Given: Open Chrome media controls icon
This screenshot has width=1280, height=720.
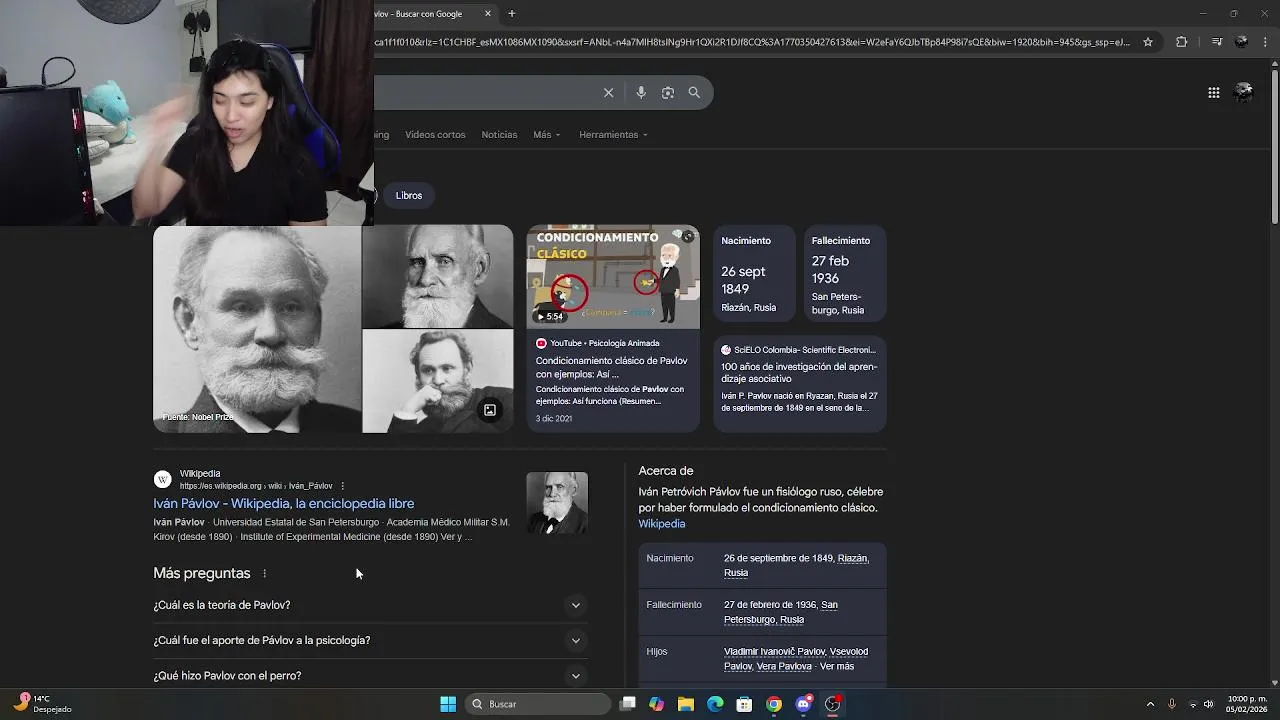Looking at the screenshot, I should click(1217, 42).
